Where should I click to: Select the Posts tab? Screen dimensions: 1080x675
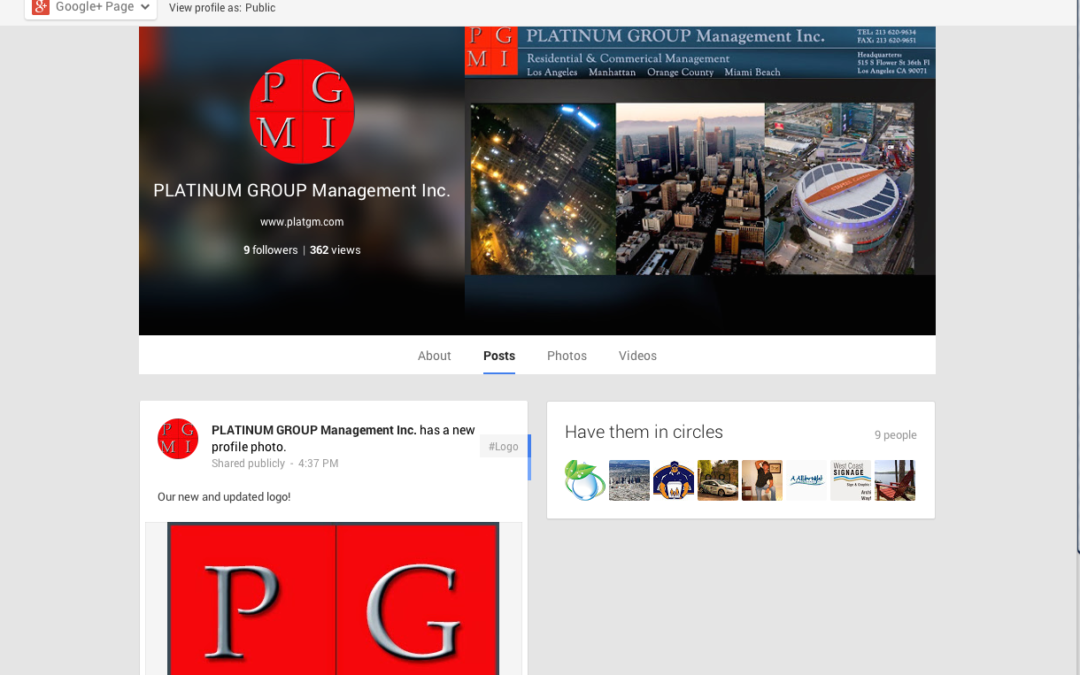click(499, 355)
